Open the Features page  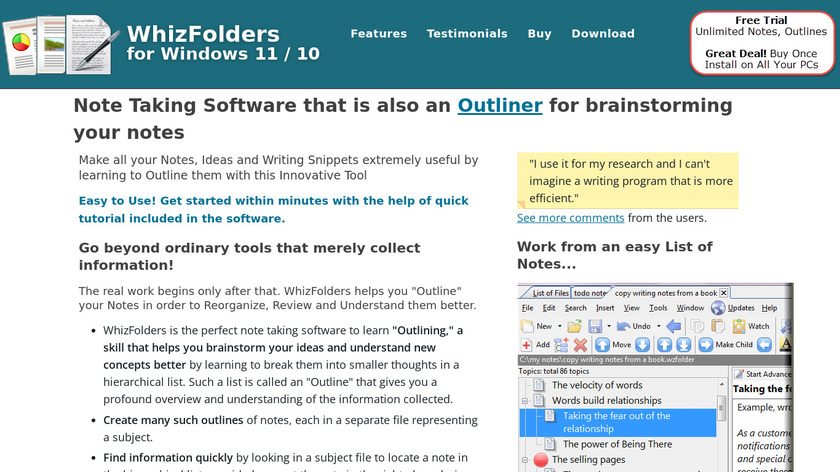click(379, 34)
